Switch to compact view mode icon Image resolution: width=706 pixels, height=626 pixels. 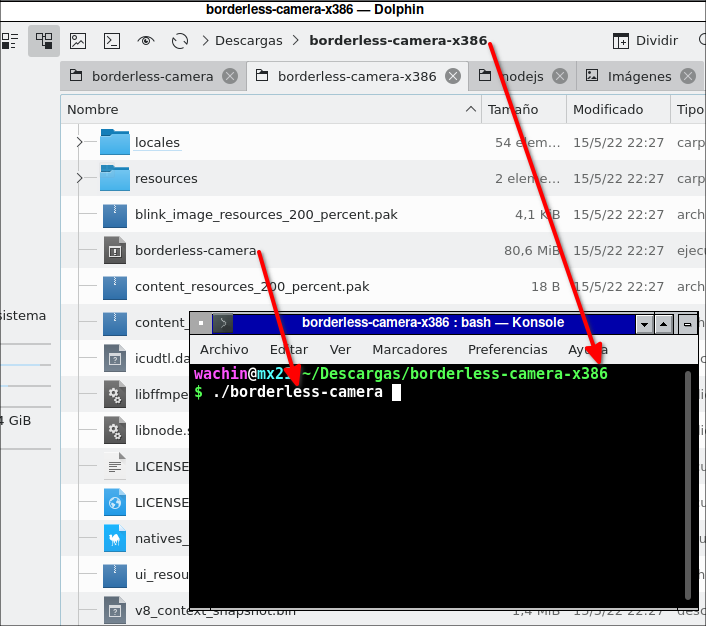point(9,41)
